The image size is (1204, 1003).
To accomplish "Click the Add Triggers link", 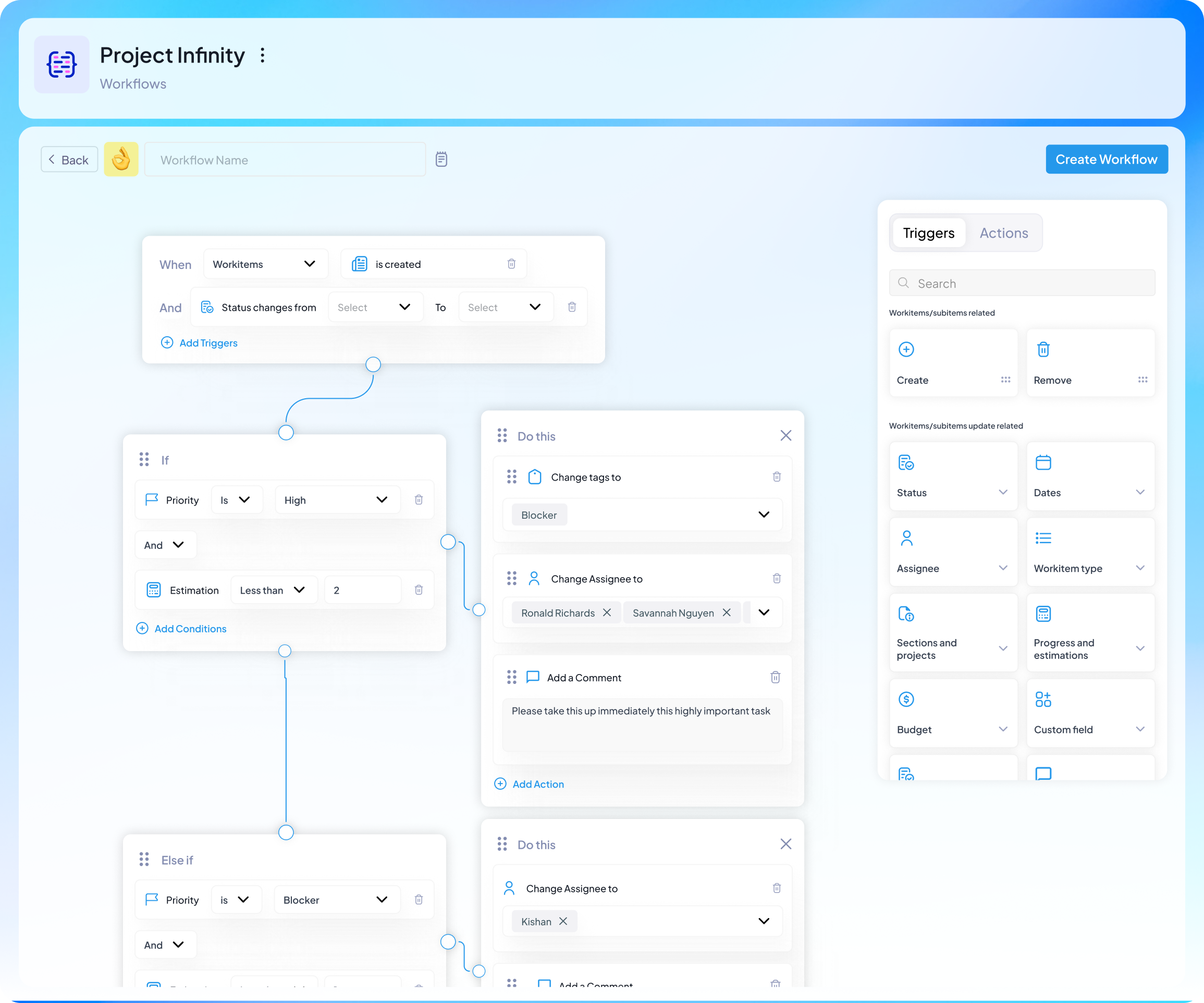I will coord(199,343).
